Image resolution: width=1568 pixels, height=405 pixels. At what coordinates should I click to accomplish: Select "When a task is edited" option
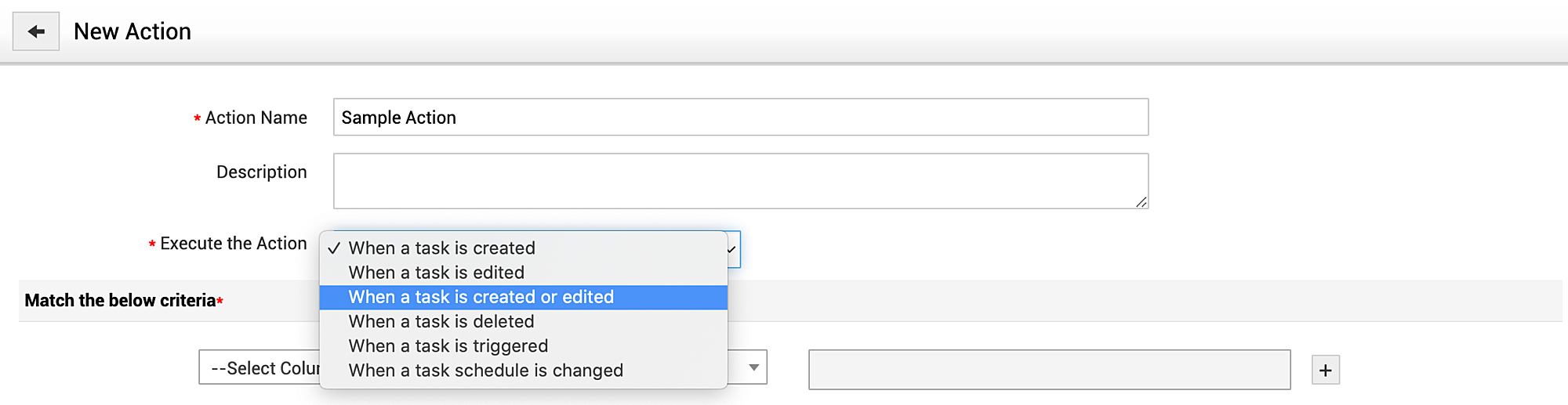pos(437,273)
